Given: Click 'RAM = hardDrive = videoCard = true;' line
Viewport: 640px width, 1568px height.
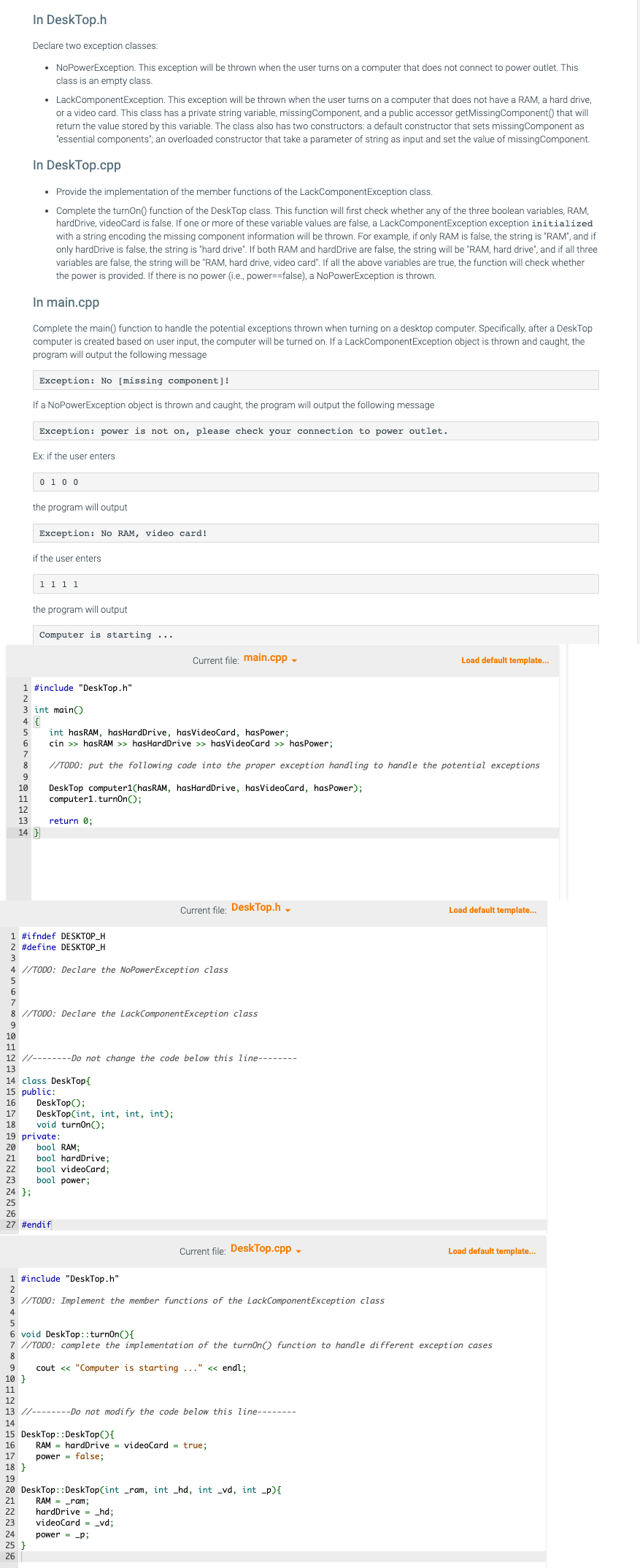Looking at the screenshot, I should click(x=121, y=1445).
